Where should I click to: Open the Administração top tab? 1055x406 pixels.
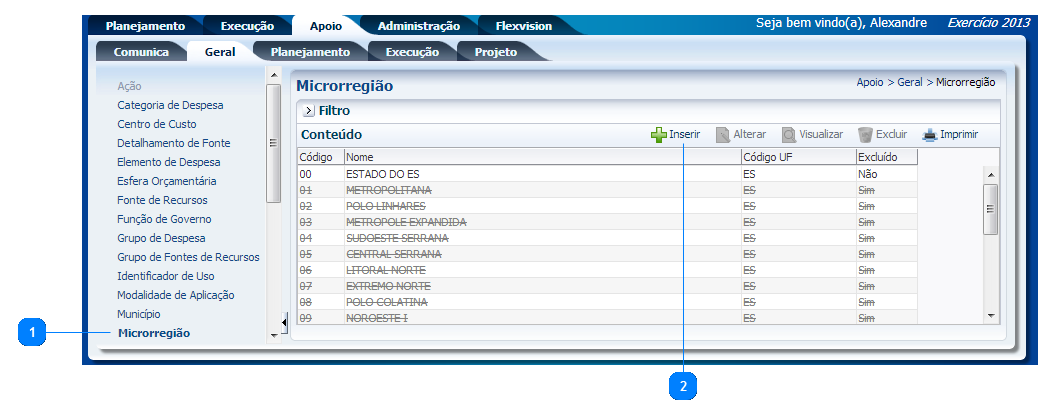418,26
